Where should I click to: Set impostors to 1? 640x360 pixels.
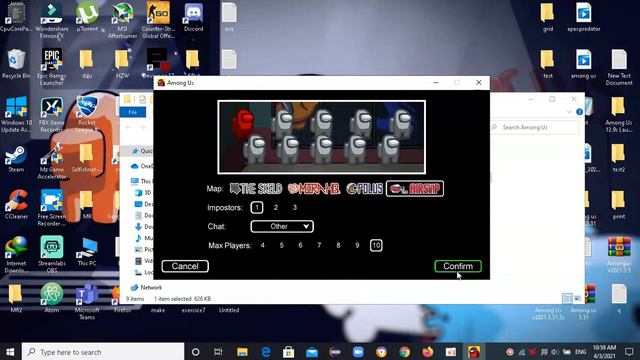[257, 207]
